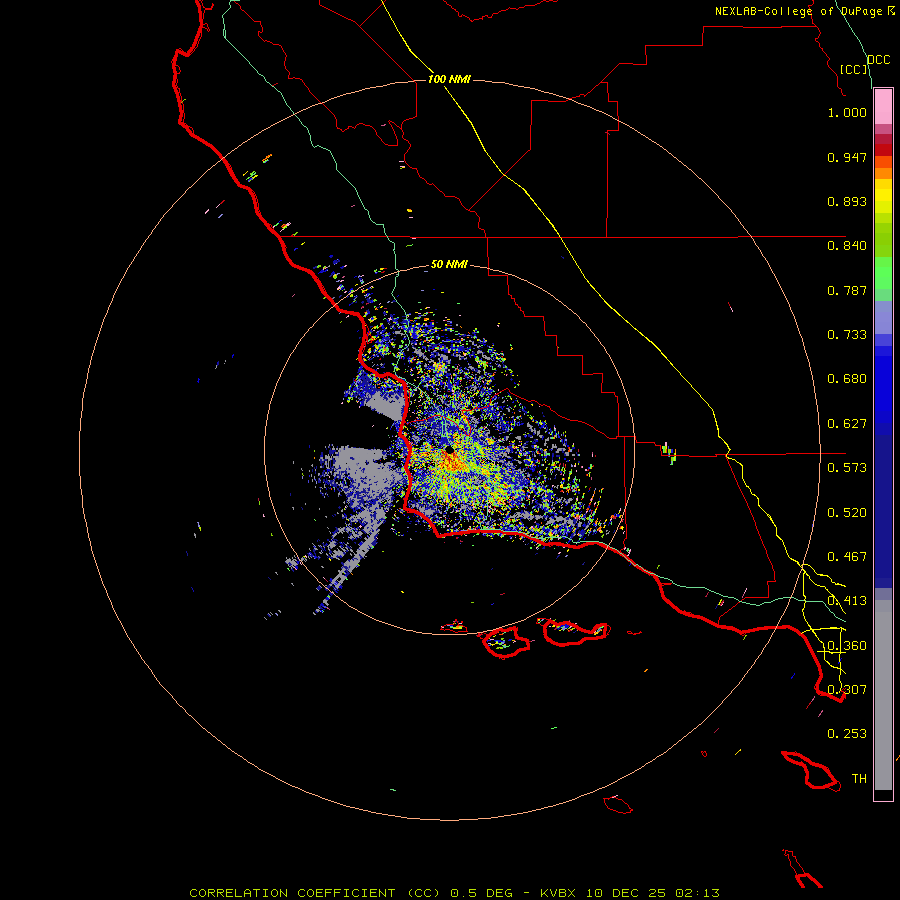
Task: Click the 0.893 scale value
Action: click(x=847, y=201)
